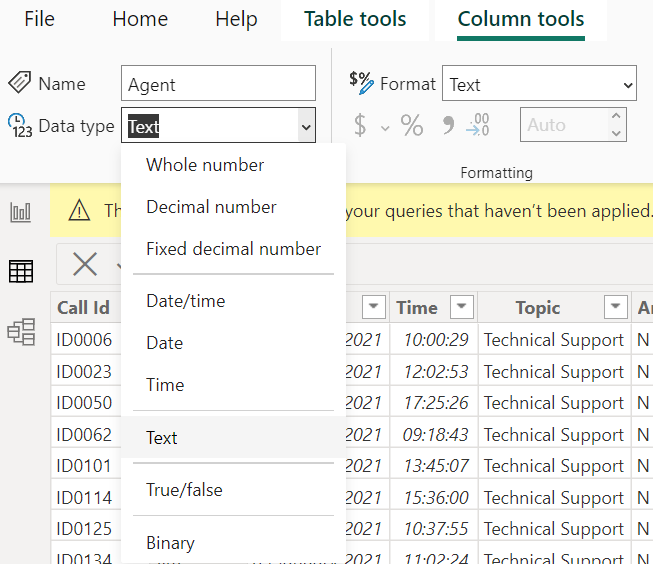Choose Fixed decimal number data type
653x564 pixels.
coord(234,249)
